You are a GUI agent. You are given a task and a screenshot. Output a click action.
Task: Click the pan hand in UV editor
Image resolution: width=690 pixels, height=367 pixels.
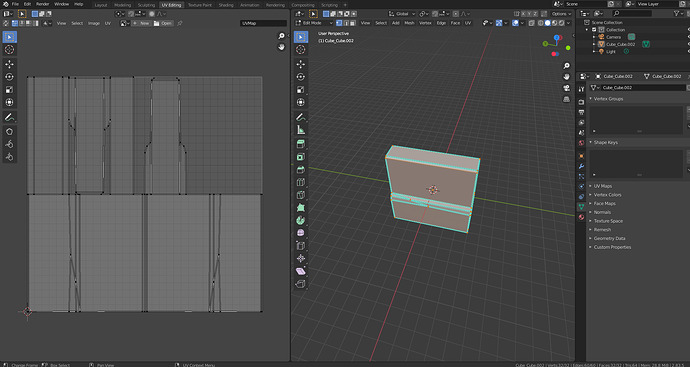click(x=282, y=47)
